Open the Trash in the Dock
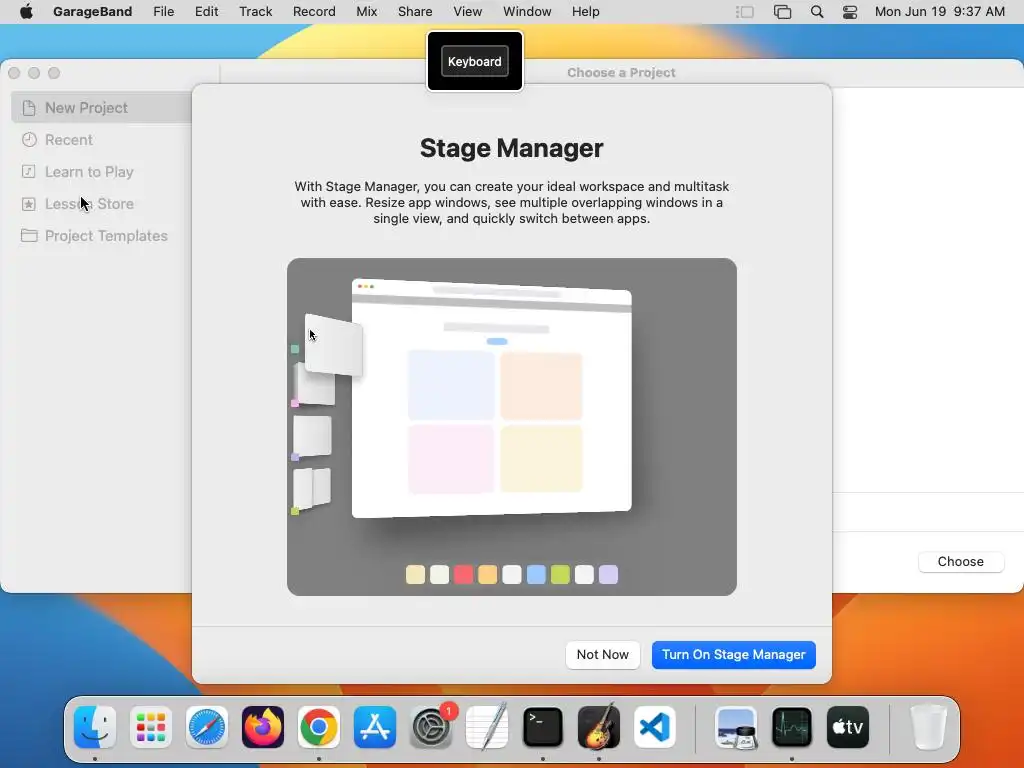 (928, 727)
